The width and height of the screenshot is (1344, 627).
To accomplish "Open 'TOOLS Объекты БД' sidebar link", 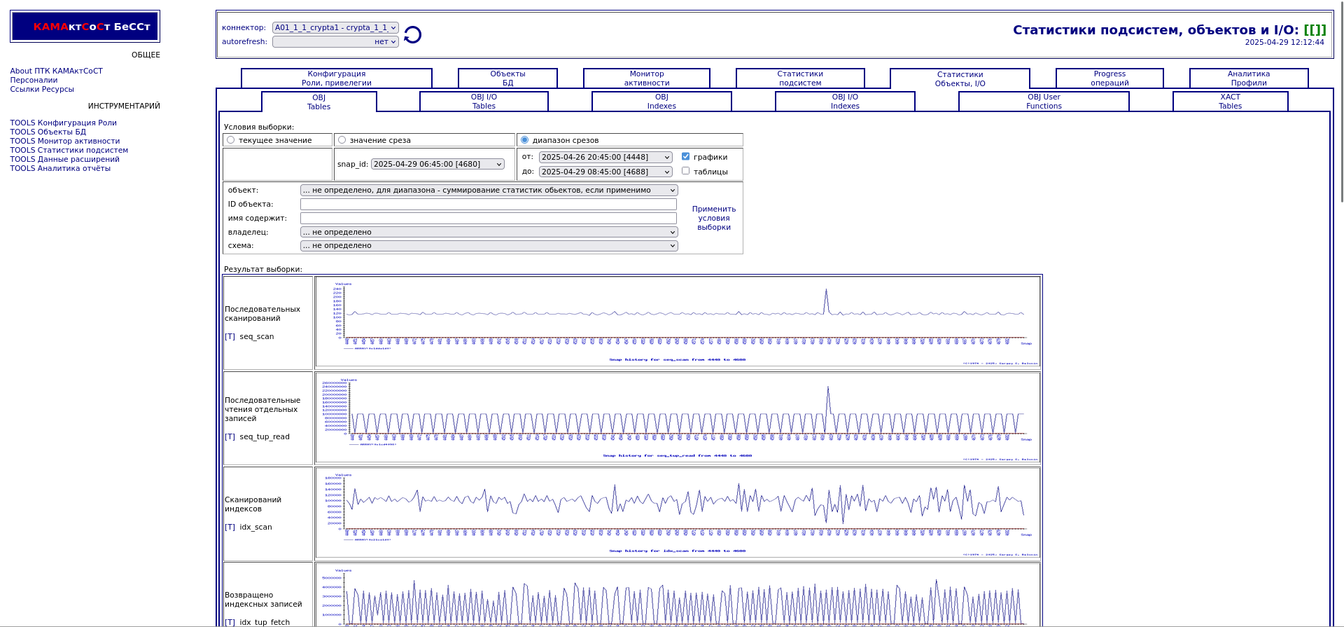I will pos(48,132).
